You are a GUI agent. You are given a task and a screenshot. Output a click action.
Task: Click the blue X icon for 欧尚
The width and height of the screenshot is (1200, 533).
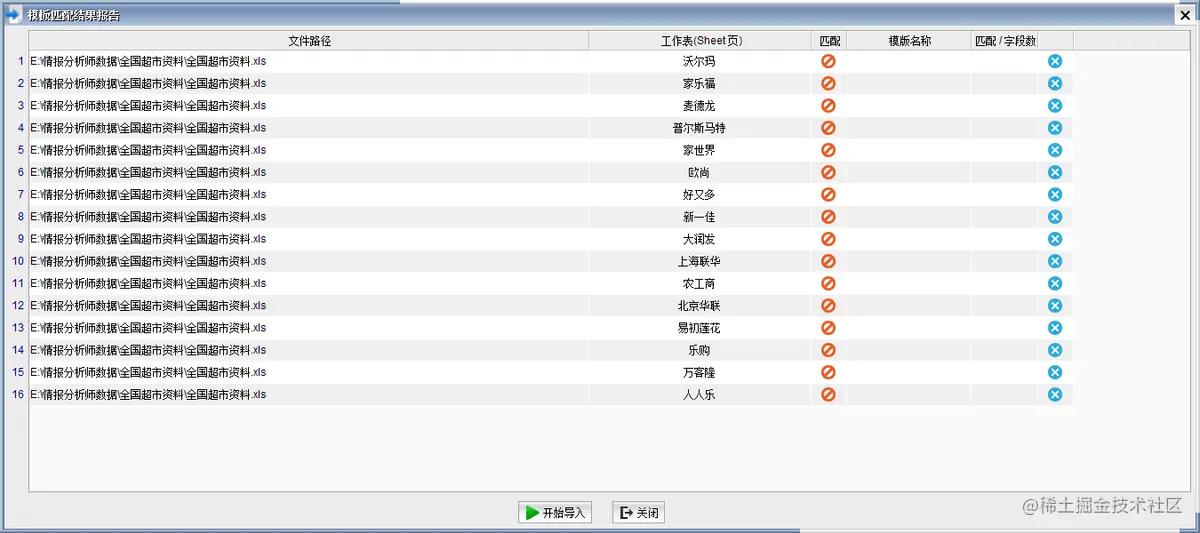click(1055, 172)
